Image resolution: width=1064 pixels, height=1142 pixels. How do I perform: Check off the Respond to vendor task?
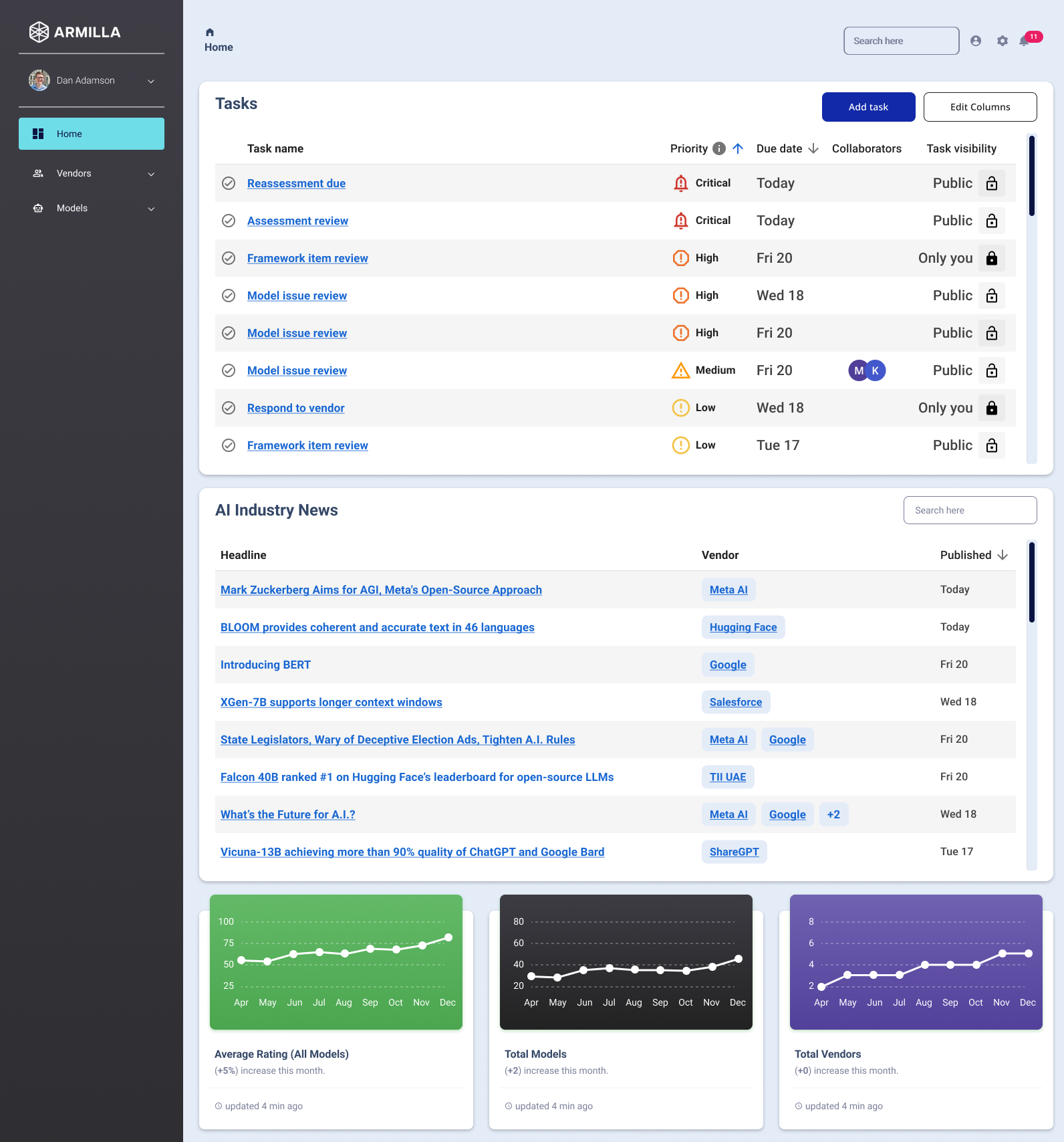[x=229, y=408]
